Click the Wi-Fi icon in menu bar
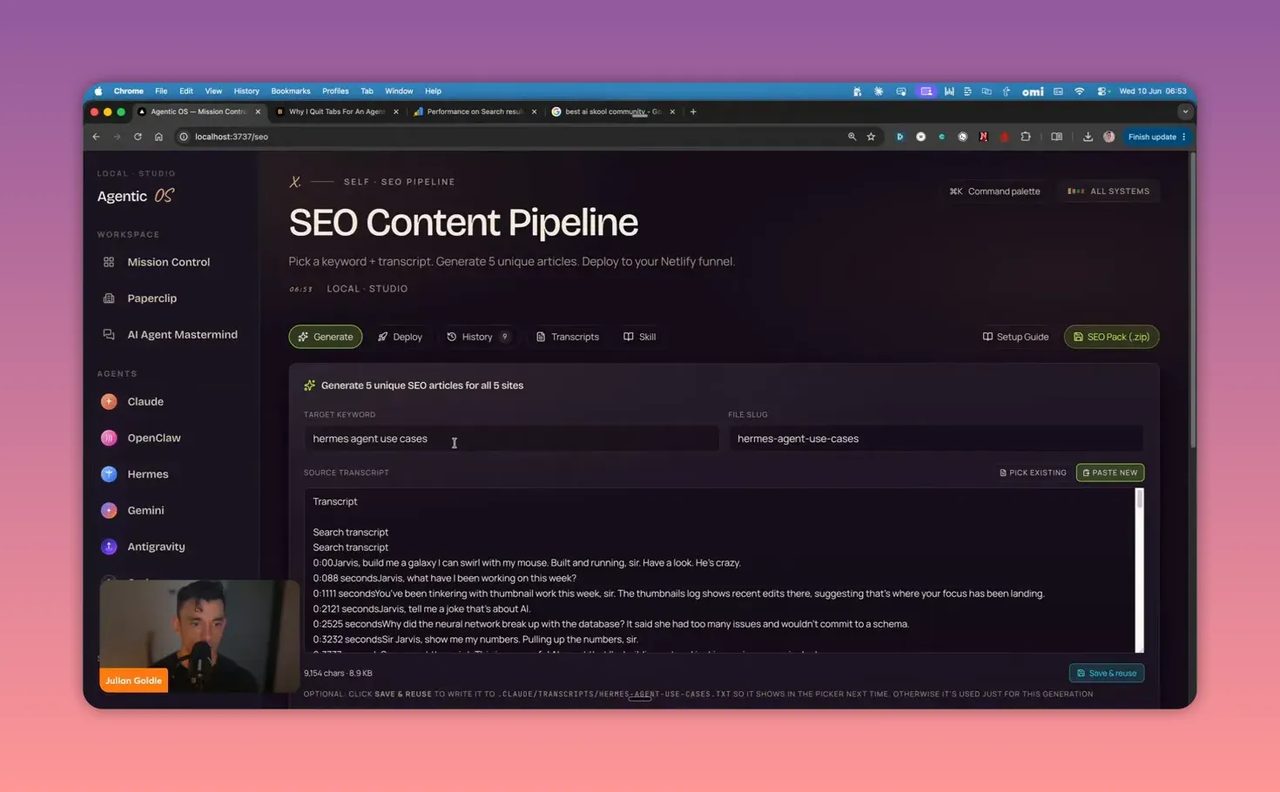1280x792 pixels. 1079,91
